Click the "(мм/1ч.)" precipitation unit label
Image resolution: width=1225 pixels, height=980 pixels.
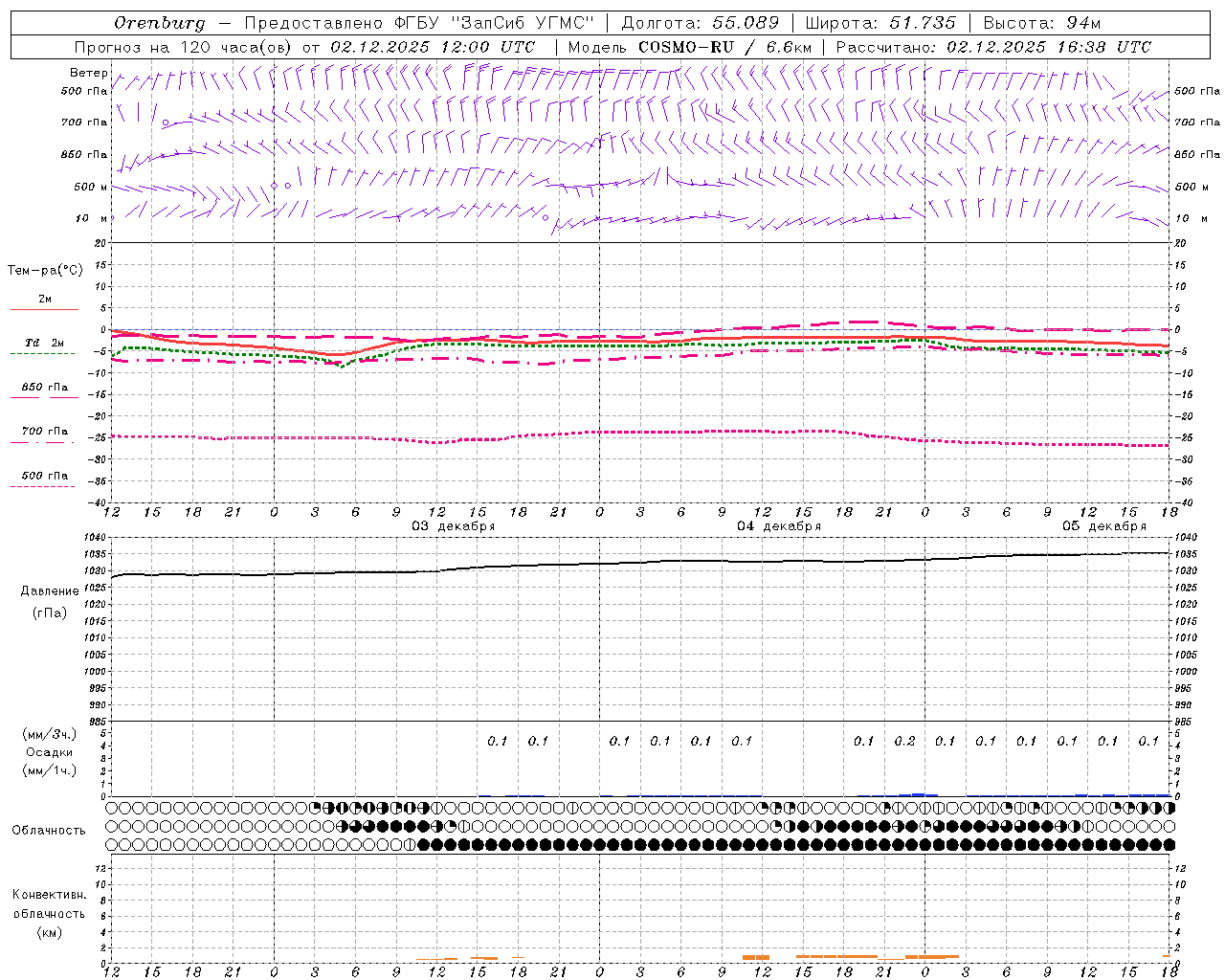coord(50,770)
